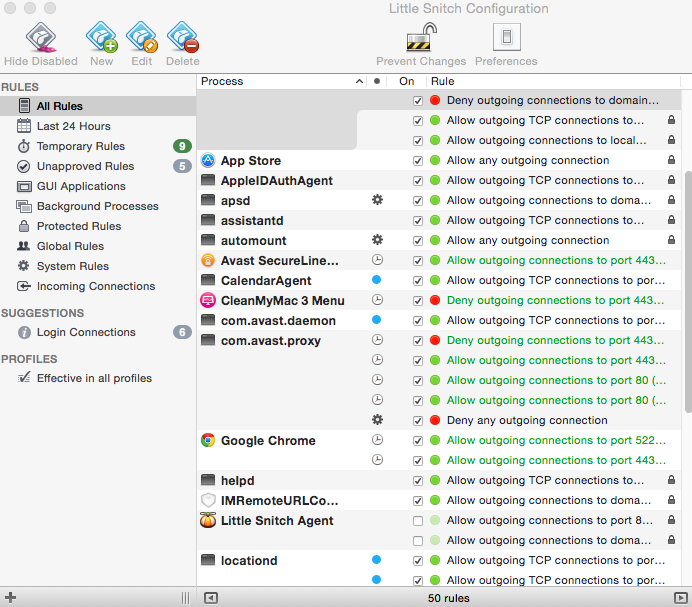Image resolution: width=692 pixels, height=607 pixels.
Task: Uncheck the App Store rule checkbox
Action: (418, 161)
